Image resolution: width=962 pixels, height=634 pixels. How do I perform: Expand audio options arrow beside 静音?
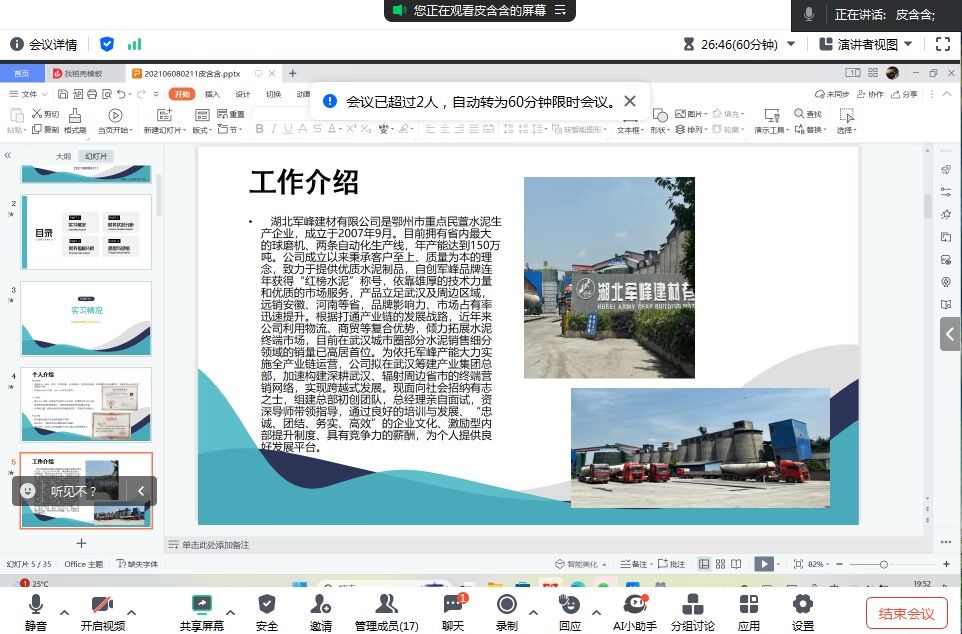[64, 612]
